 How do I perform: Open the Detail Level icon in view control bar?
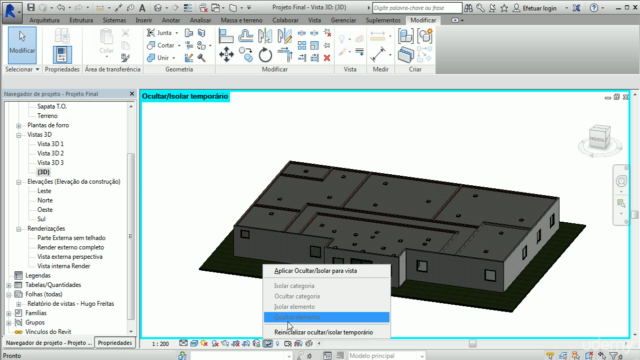coord(183,344)
